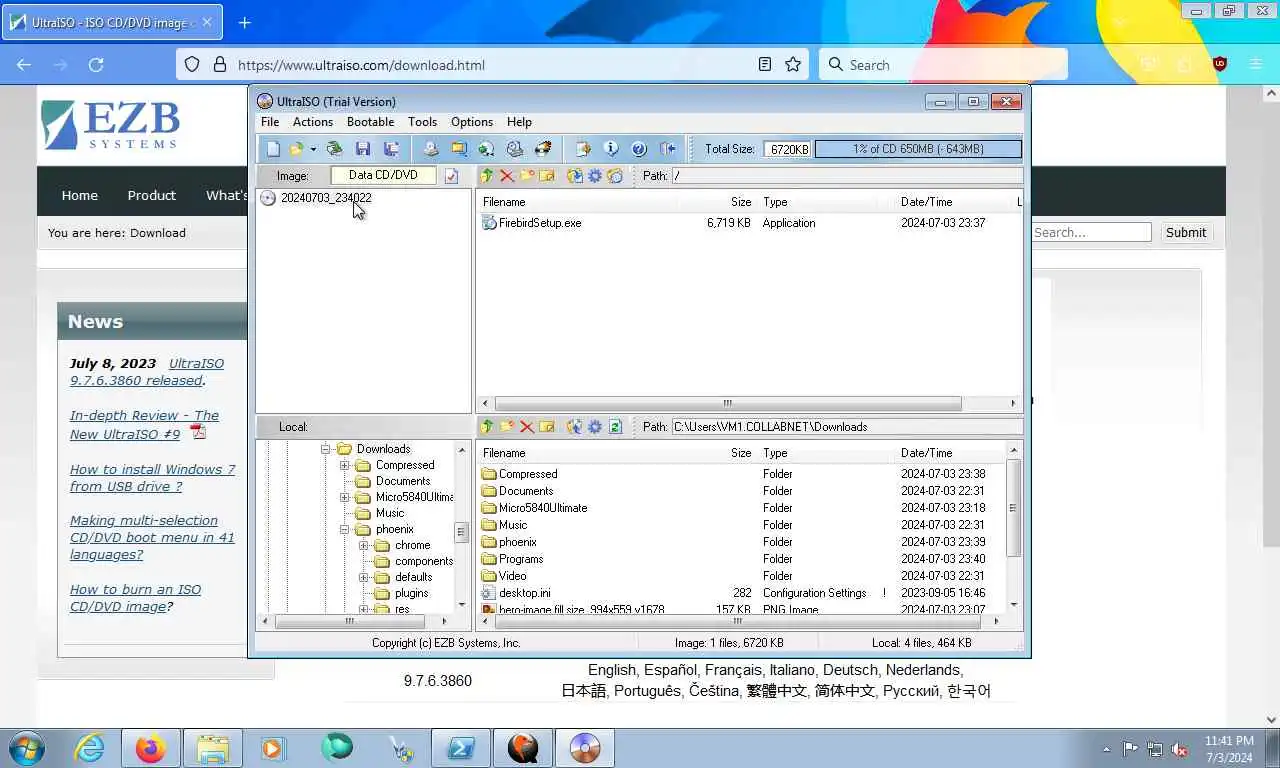Open the File menu

click(270, 122)
